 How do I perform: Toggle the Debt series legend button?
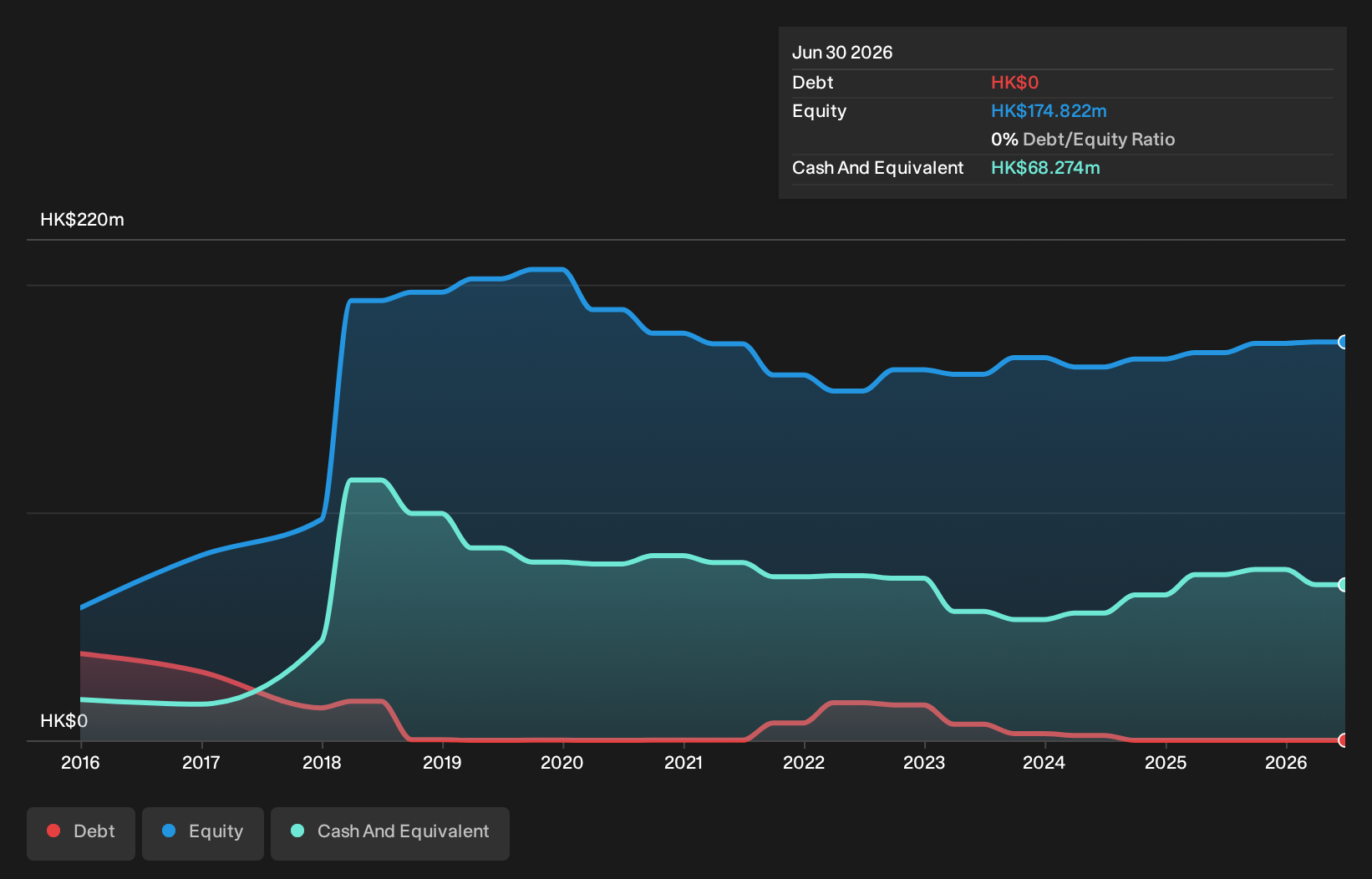(81, 833)
